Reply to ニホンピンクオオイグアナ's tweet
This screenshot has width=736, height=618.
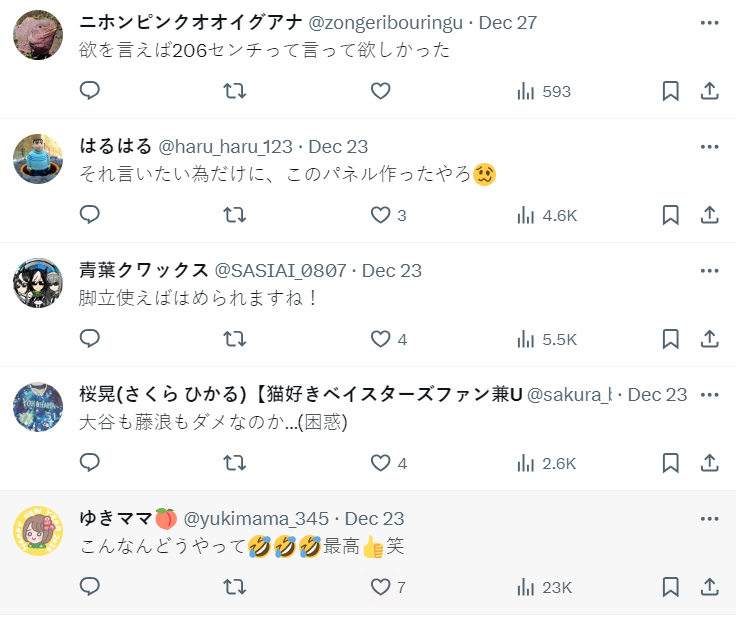click(90, 91)
